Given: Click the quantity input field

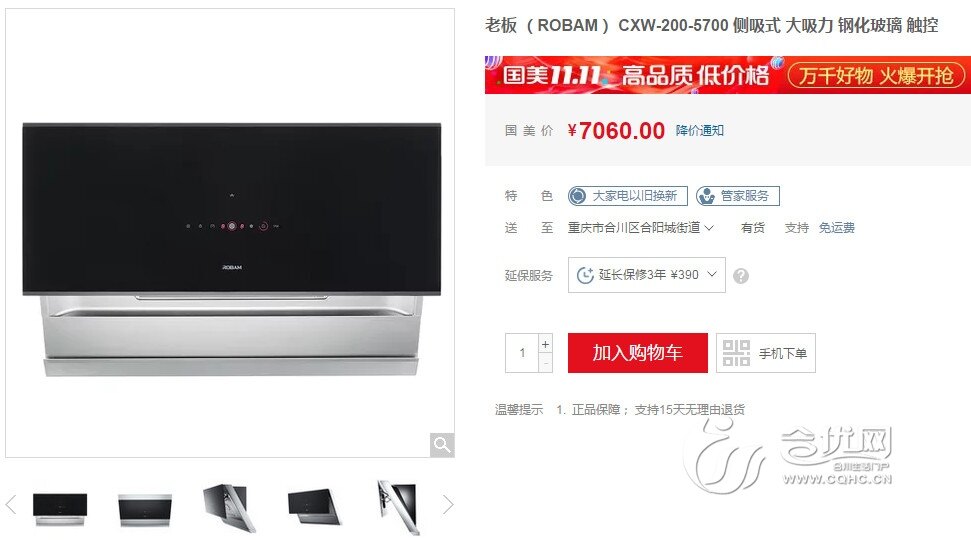Looking at the screenshot, I should click(522, 353).
